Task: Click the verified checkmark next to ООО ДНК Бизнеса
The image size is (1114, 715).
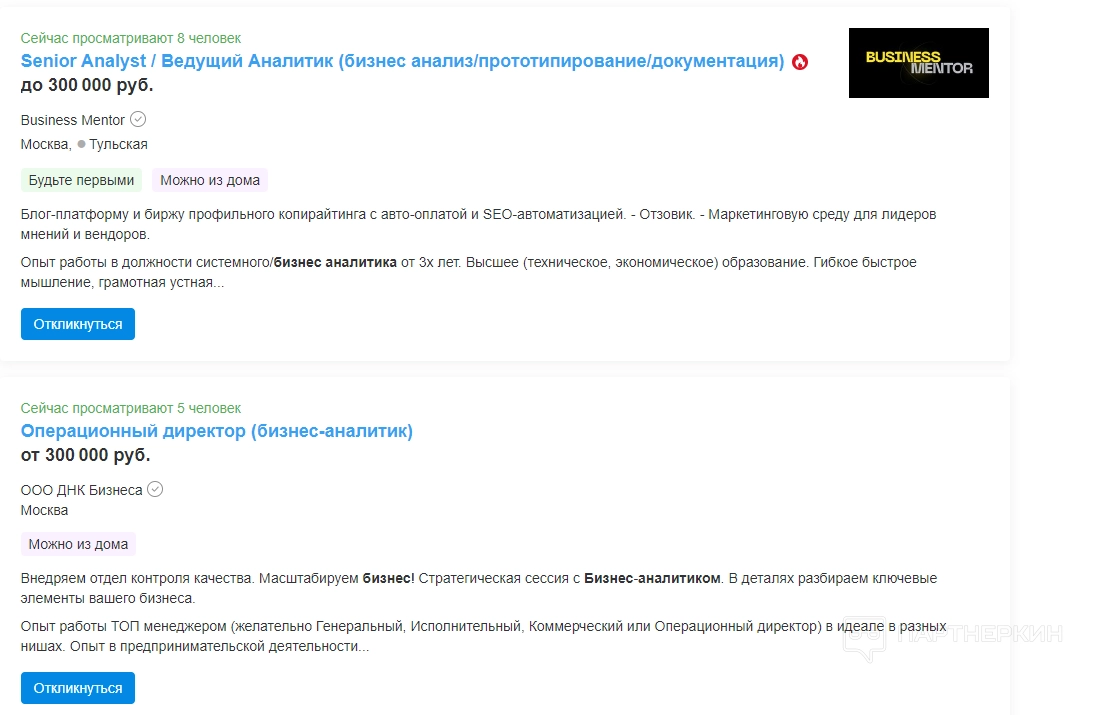Action: coord(155,490)
